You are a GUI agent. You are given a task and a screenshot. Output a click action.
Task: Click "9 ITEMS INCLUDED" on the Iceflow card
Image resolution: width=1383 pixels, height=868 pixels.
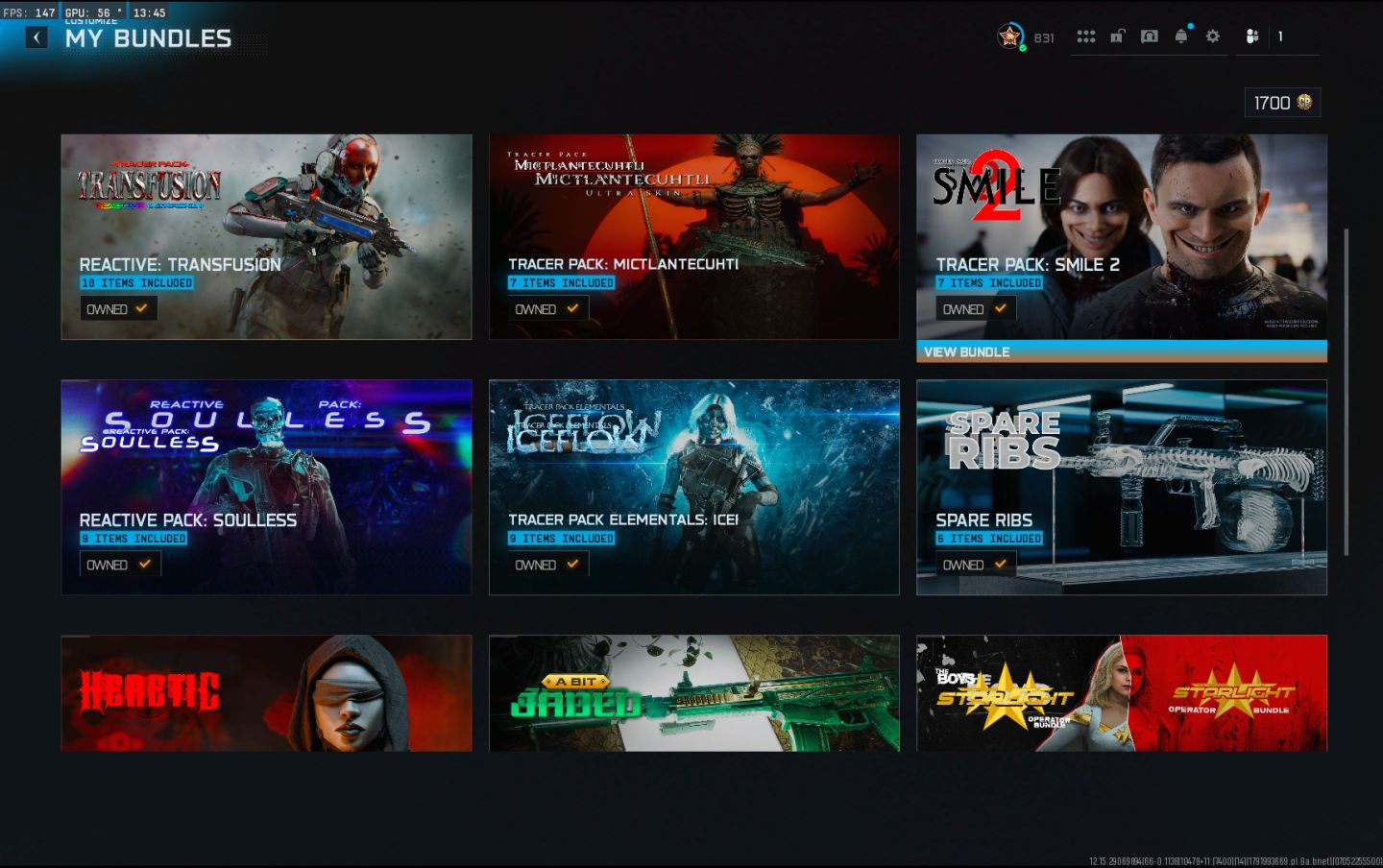point(561,539)
